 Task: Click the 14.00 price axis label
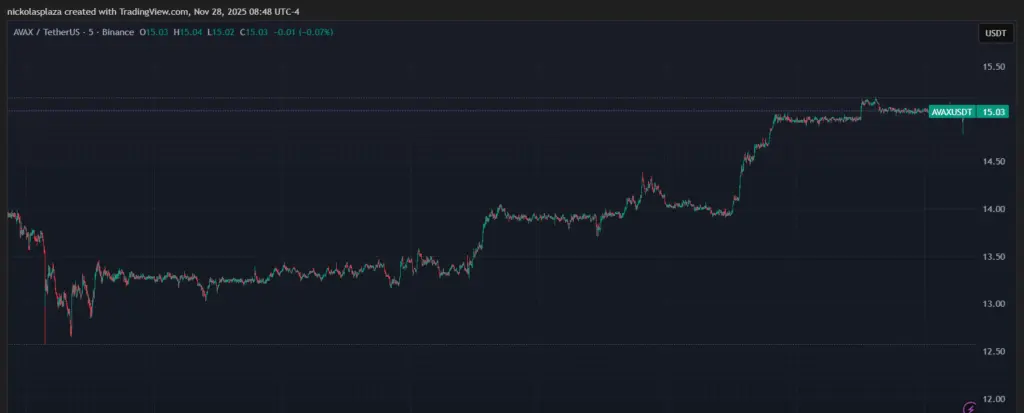point(993,209)
